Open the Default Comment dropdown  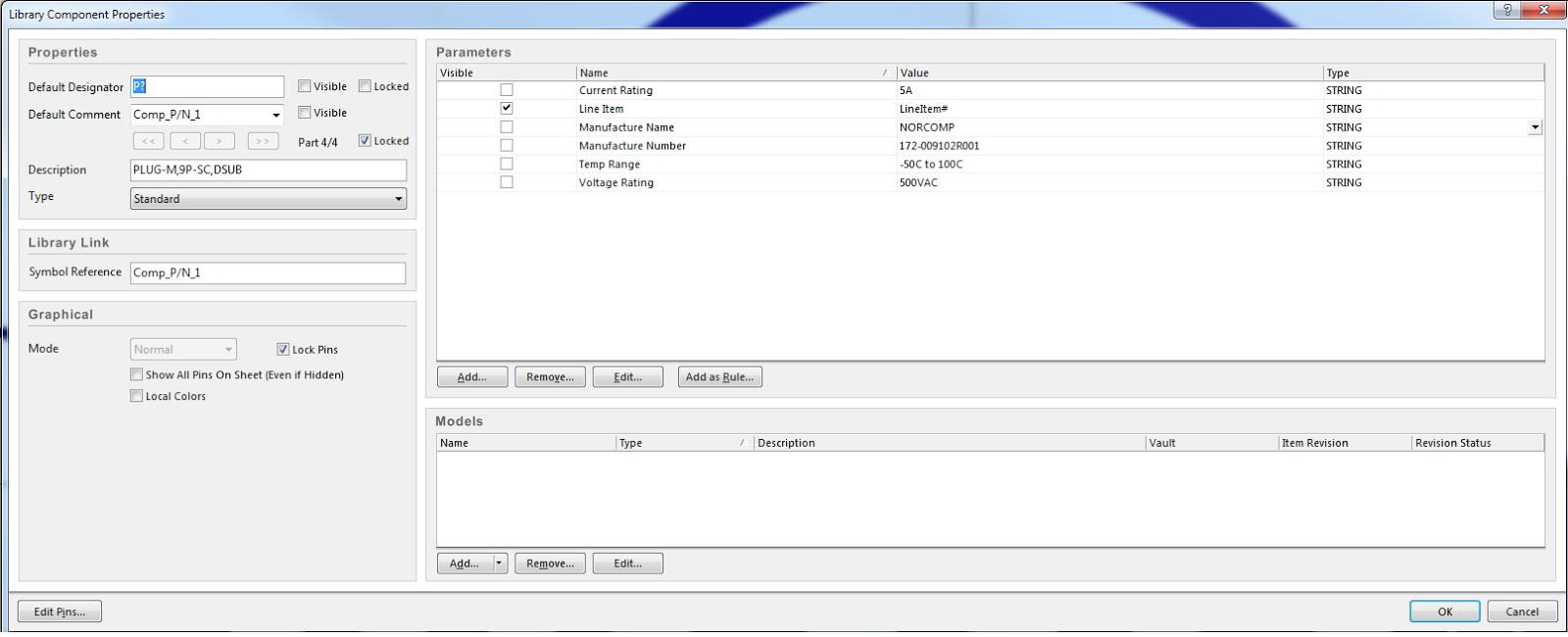276,115
